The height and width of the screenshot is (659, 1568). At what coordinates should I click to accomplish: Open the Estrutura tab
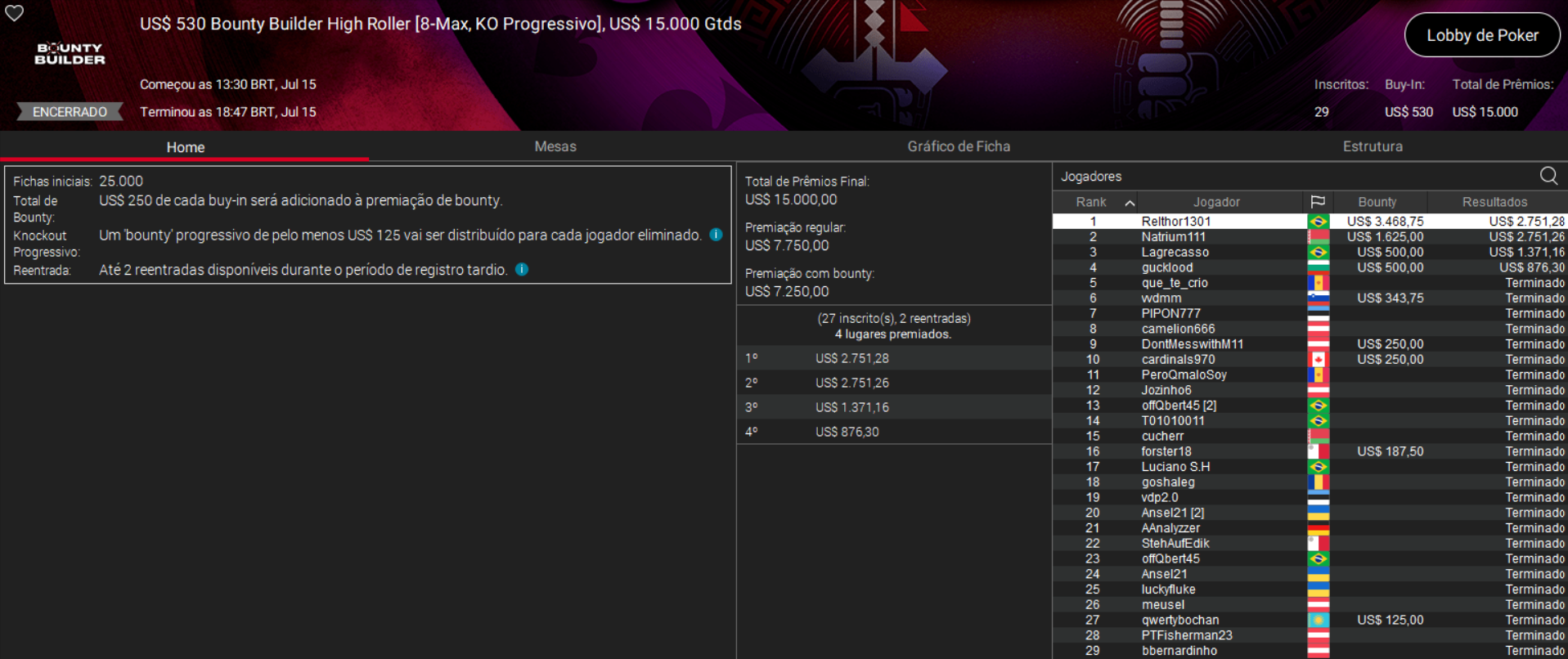pos(1373,146)
